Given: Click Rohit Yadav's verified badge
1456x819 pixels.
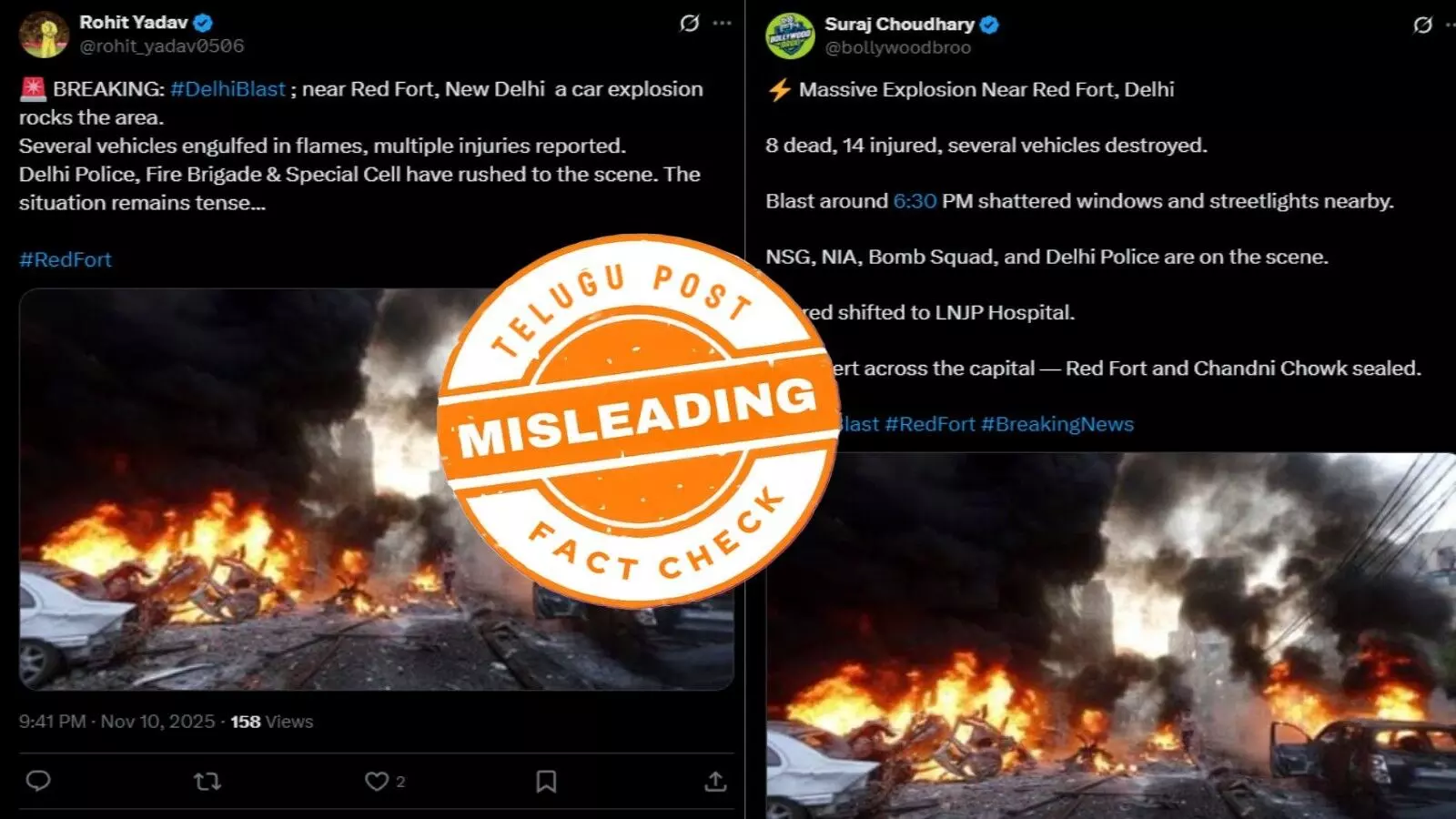Looking at the screenshot, I should coord(203,23).
